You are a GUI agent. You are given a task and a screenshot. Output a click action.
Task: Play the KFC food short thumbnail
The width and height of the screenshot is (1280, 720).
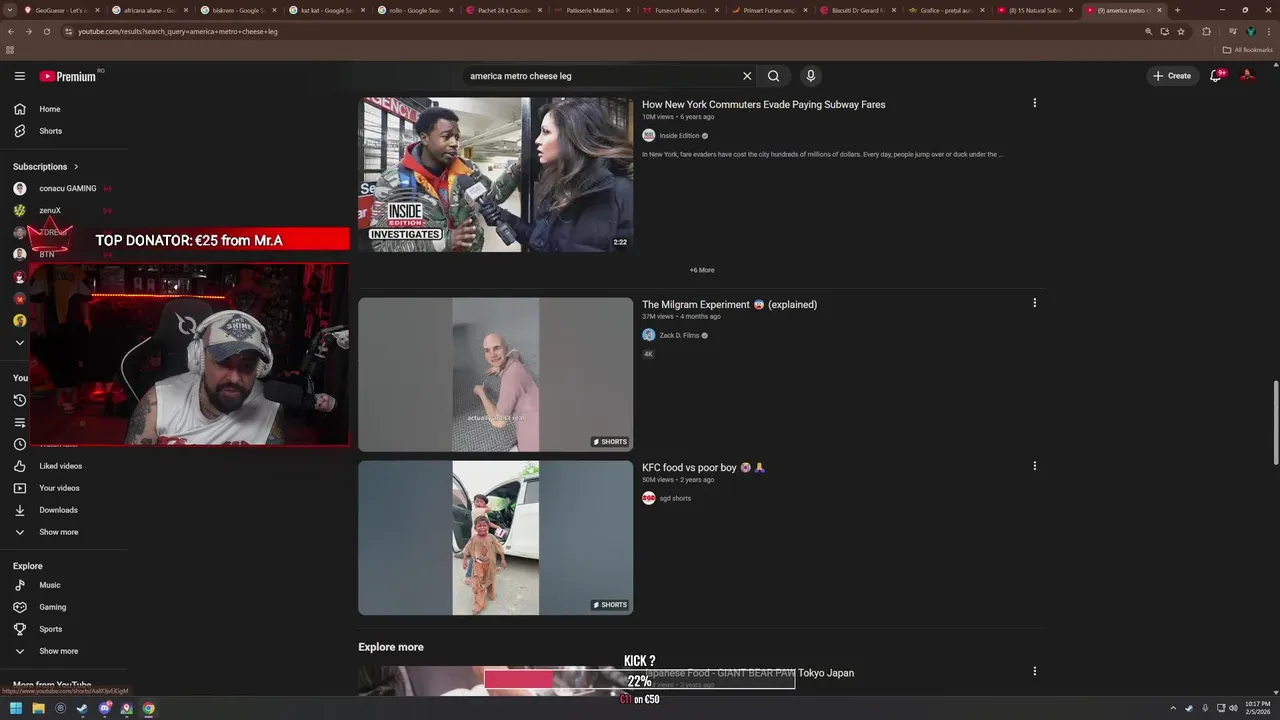495,537
